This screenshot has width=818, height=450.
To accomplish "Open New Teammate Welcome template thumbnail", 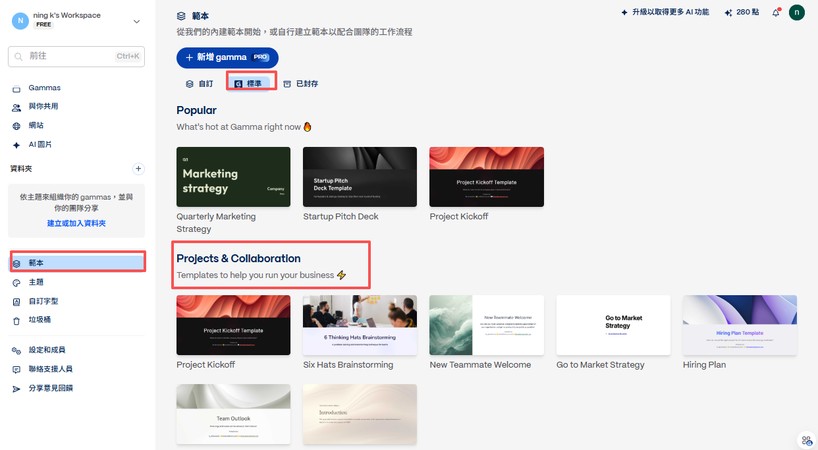I will click(487, 325).
